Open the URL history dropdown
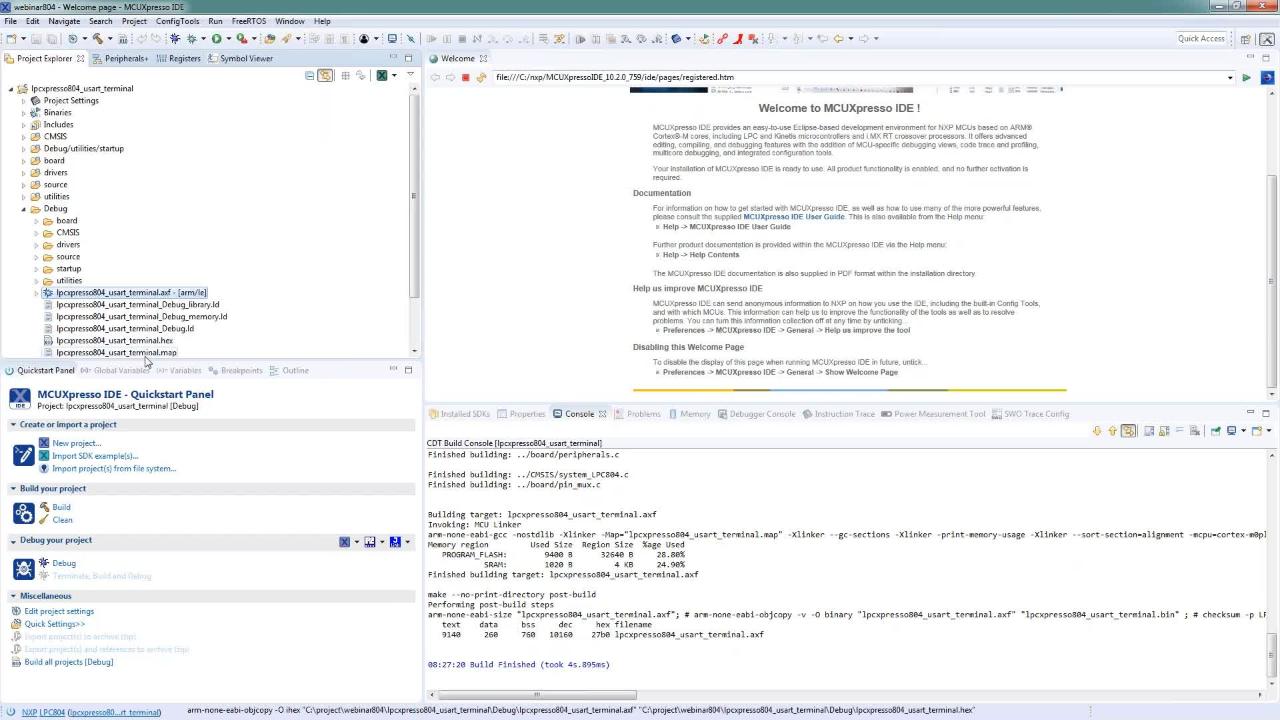The image size is (1280, 720). click(x=1230, y=77)
